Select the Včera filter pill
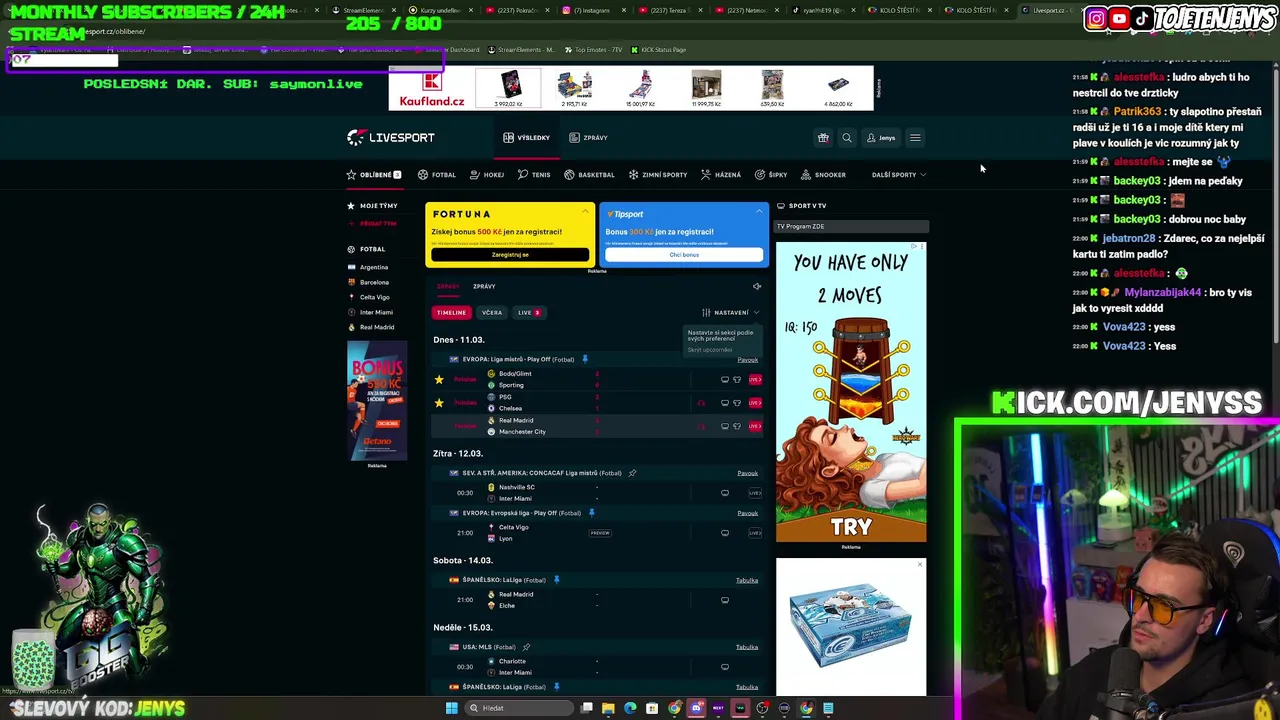This screenshot has height=720, width=1280. pyautogui.click(x=492, y=313)
